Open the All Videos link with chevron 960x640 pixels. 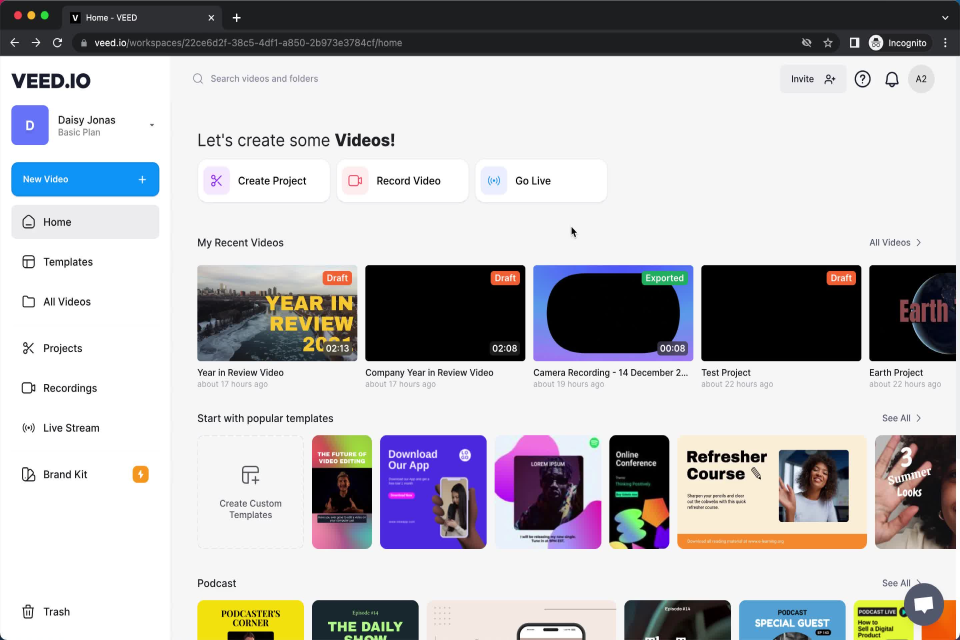(x=895, y=243)
